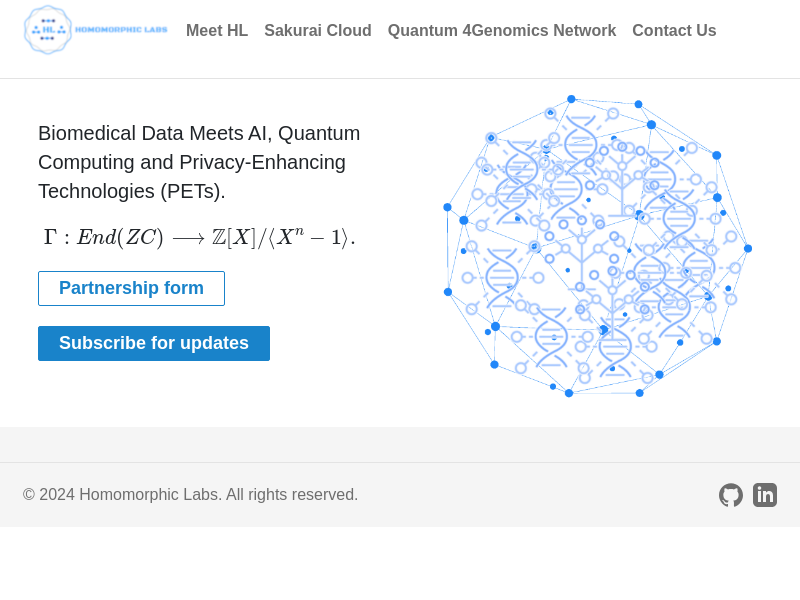Click the "Technologies (PETs)." text line

[x=132, y=191]
